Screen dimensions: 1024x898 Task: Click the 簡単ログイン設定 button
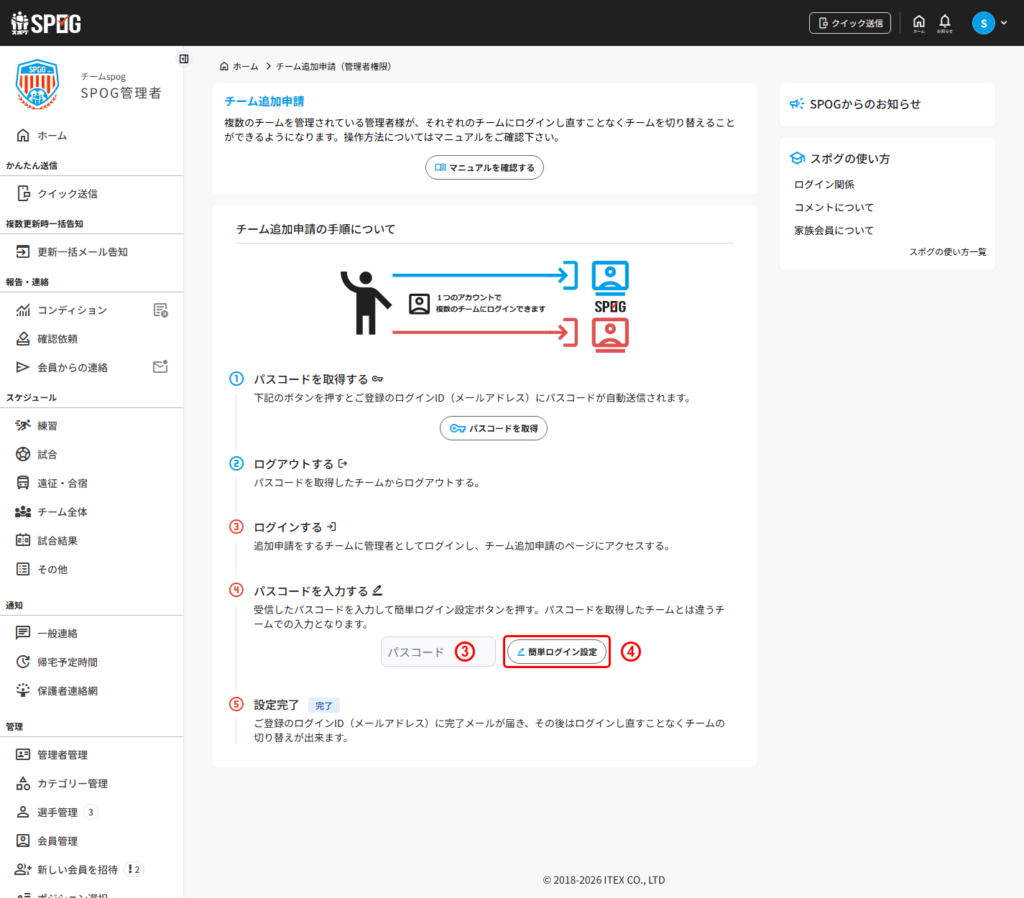click(556, 652)
